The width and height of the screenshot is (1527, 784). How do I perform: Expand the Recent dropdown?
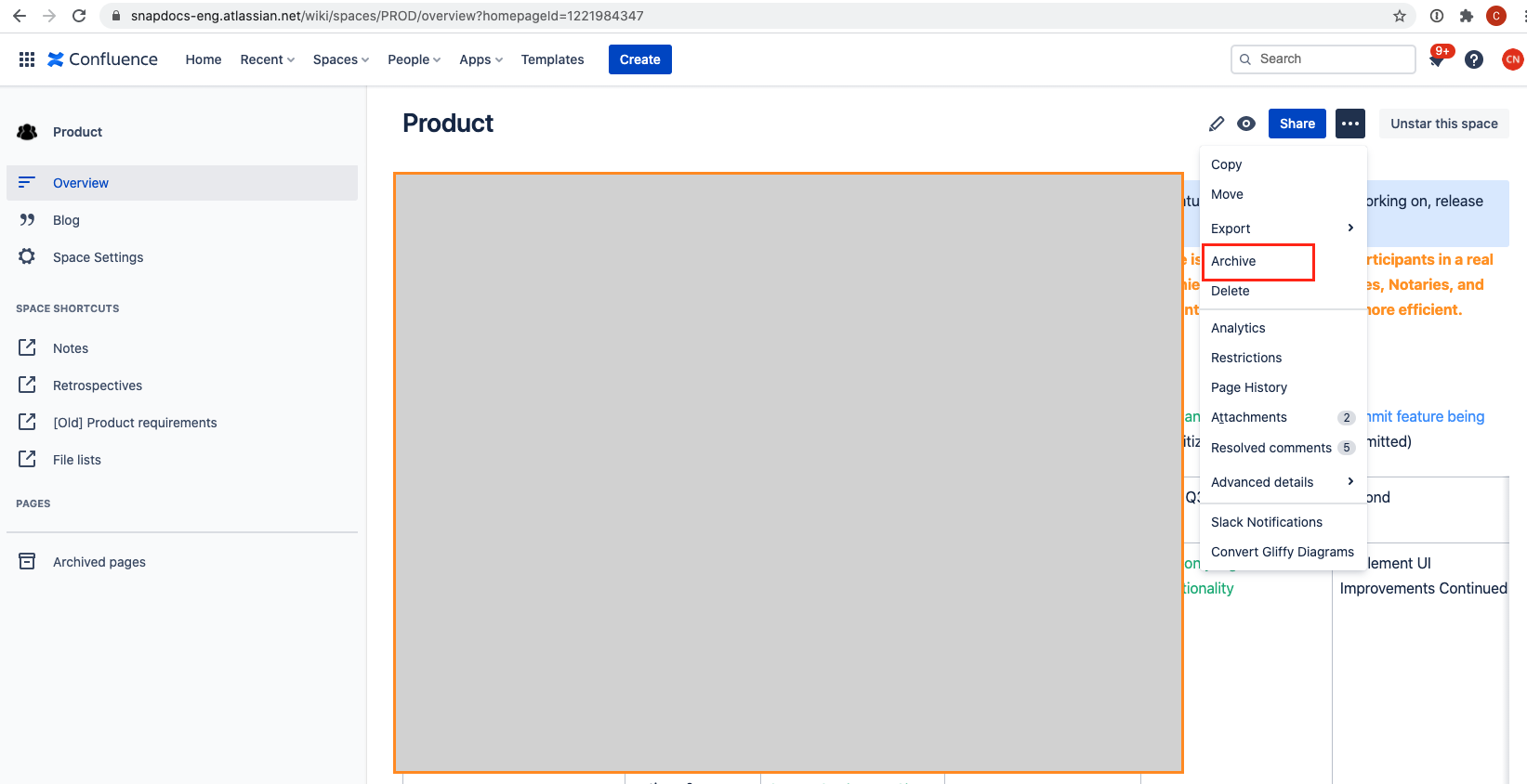268,59
